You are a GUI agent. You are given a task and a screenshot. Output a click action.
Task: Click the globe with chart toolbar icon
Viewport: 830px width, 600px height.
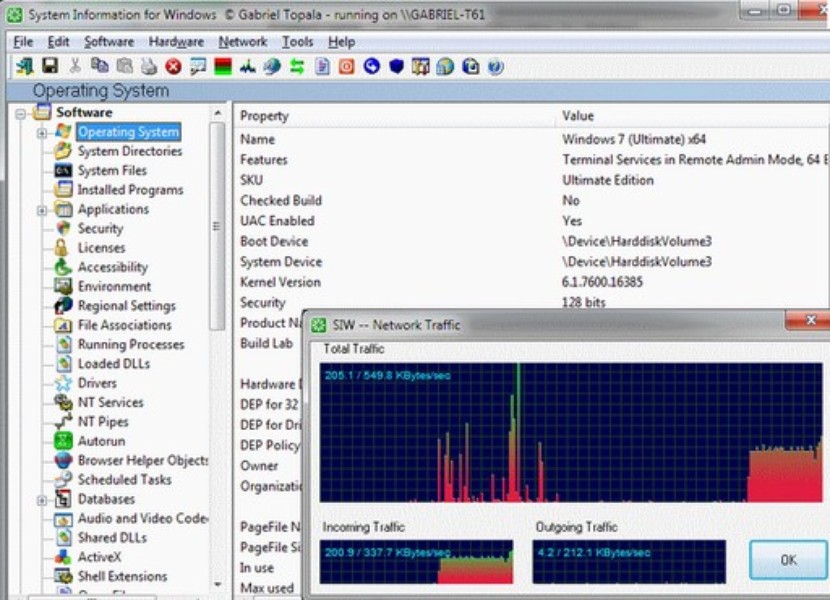445,67
